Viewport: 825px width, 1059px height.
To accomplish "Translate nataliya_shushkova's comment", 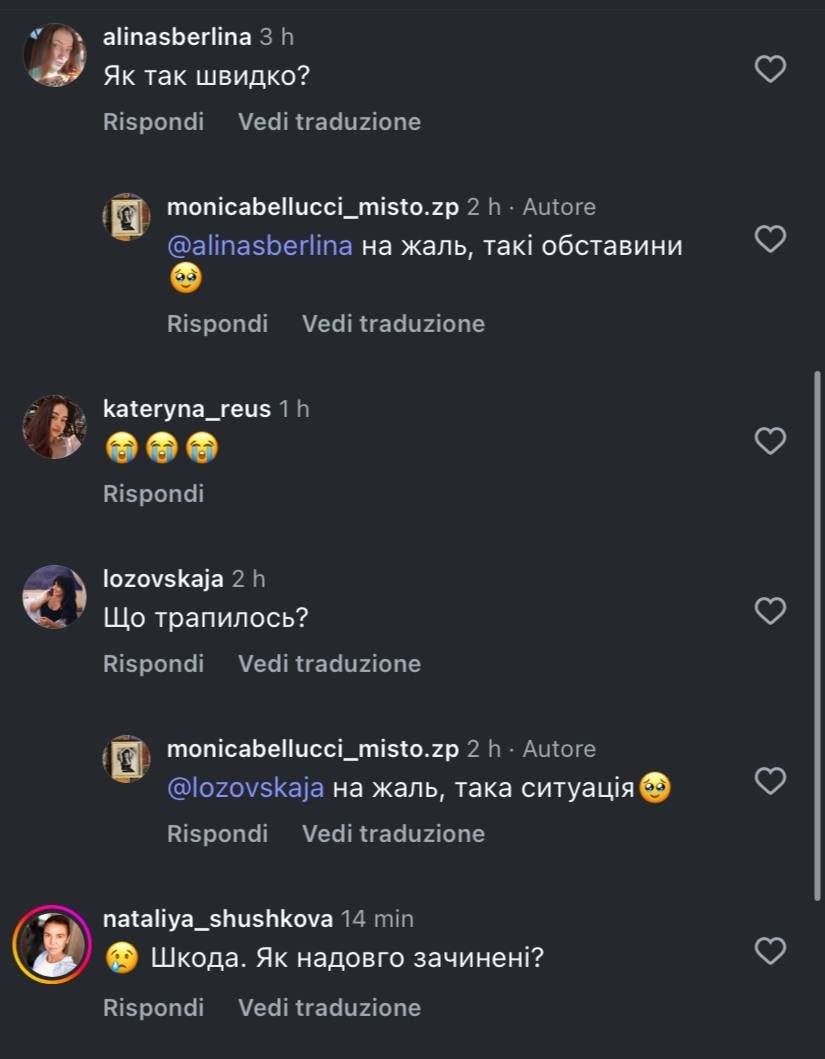I will (329, 1008).
